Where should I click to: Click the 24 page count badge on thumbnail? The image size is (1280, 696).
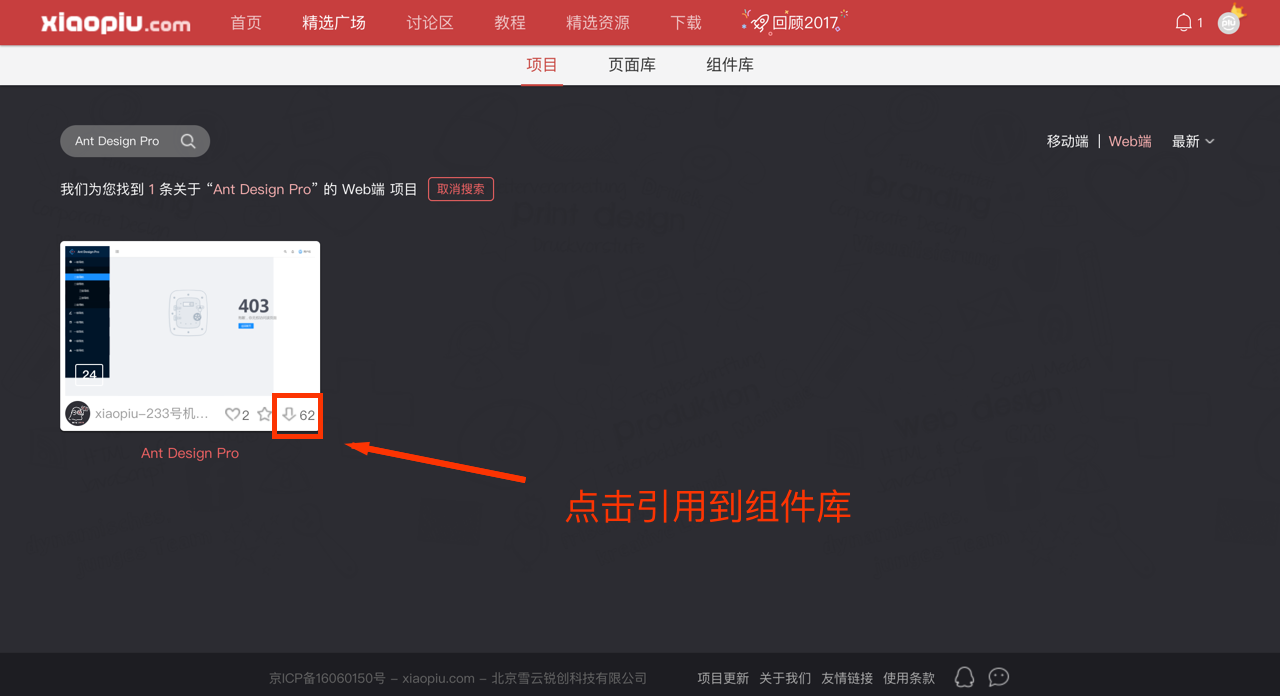89,375
